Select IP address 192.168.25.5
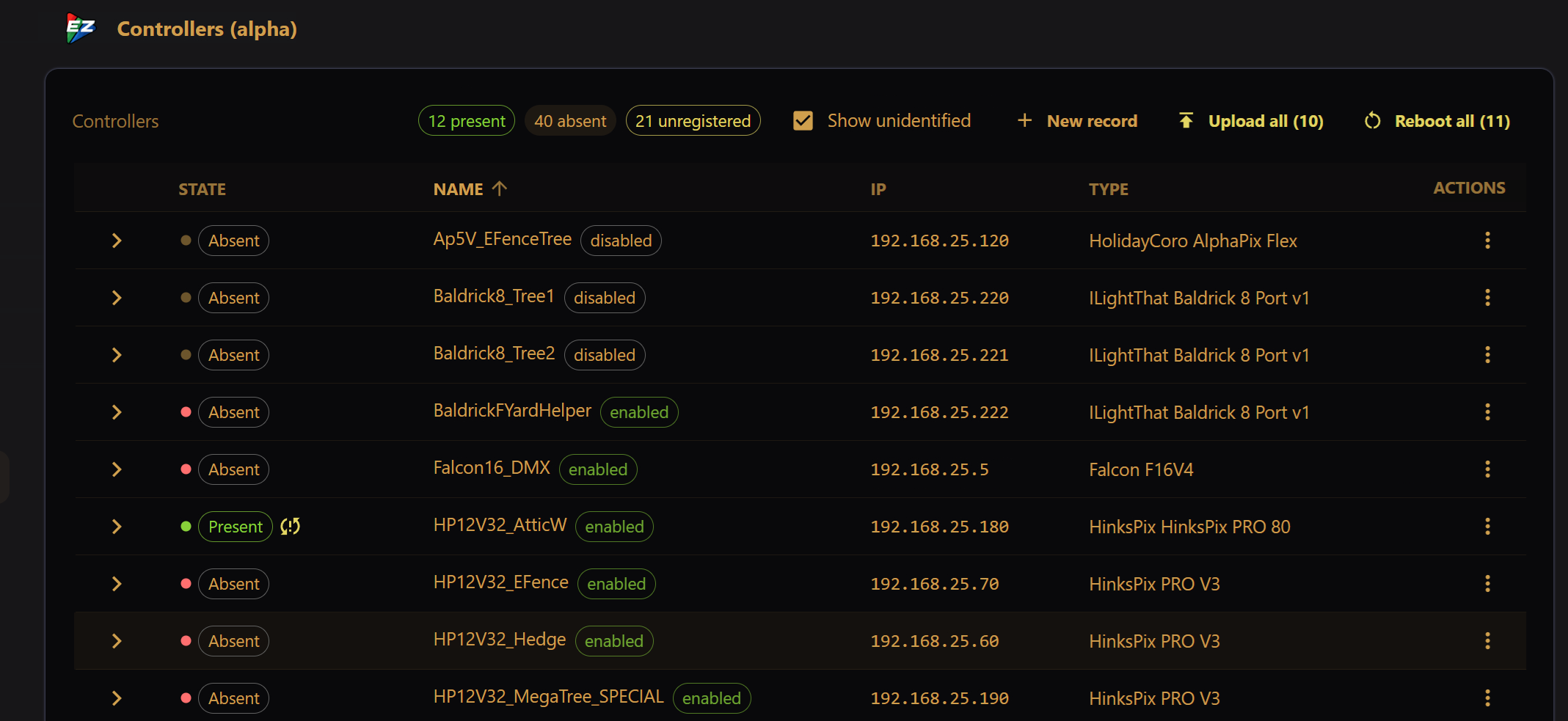 pyautogui.click(x=930, y=469)
